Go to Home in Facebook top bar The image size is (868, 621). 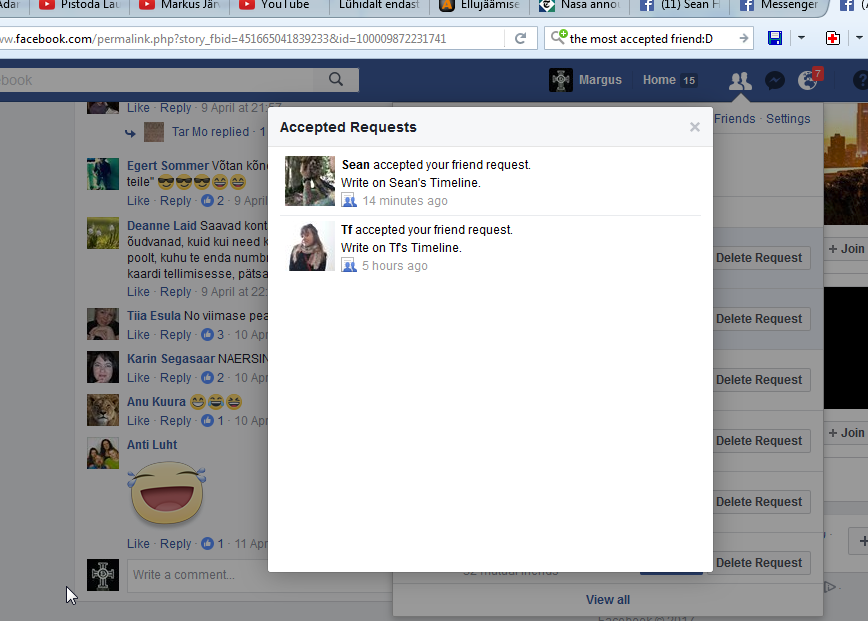[x=659, y=80]
